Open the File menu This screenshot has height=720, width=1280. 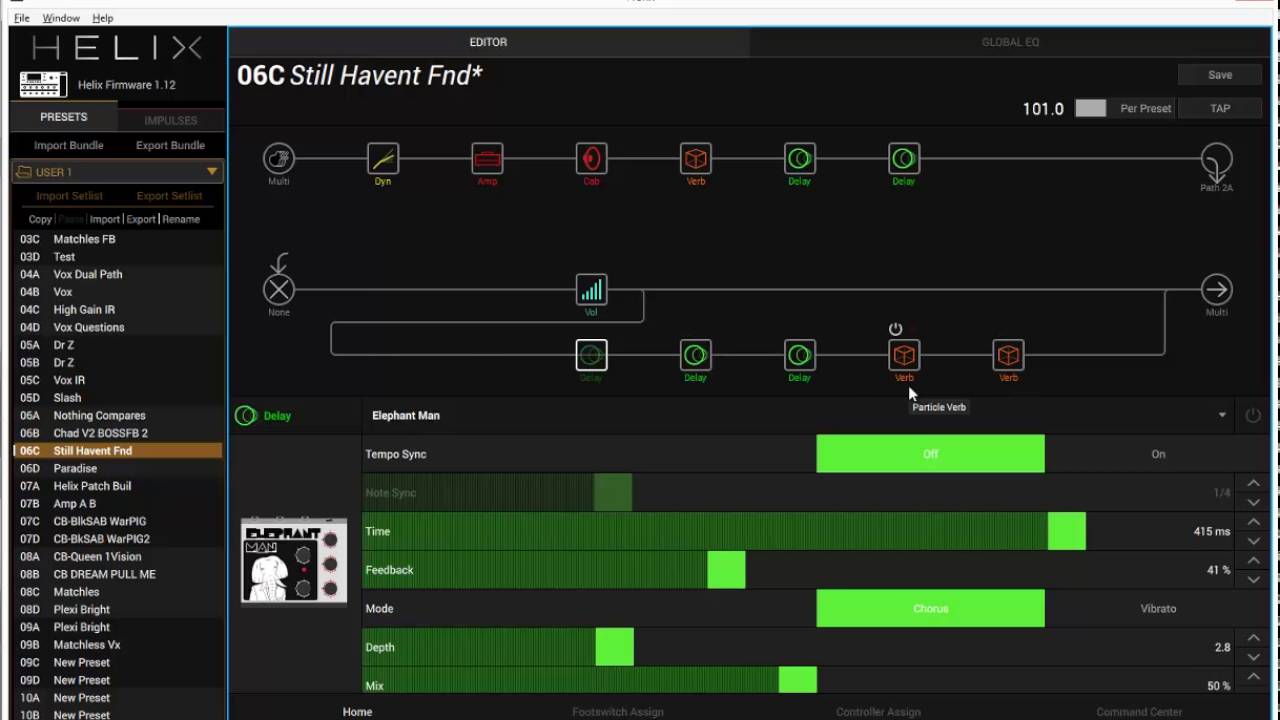coord(21,18)
